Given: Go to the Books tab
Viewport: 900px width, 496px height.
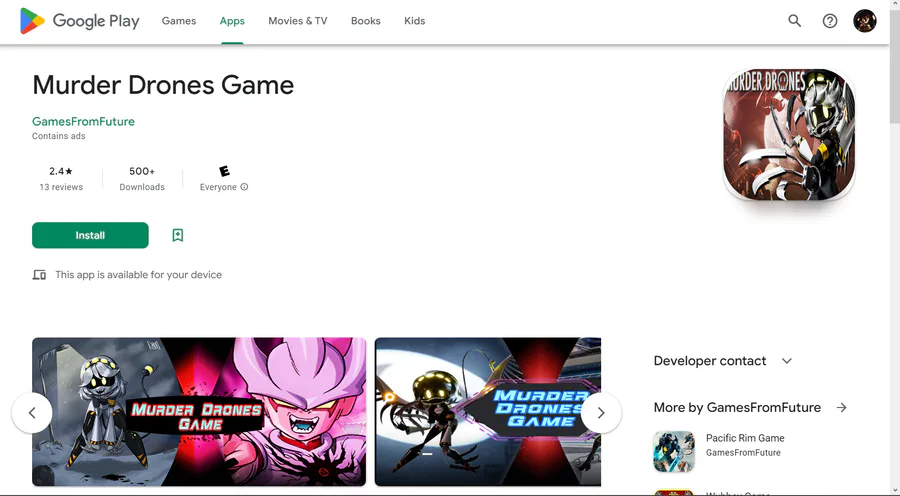Looking at the screenshot, I should (x=366, y=21).
